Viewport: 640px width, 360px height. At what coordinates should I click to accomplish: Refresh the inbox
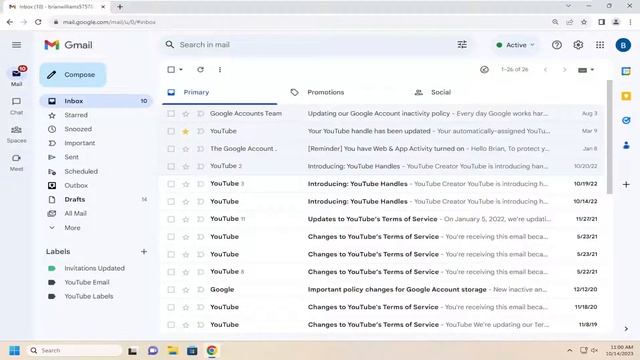[x=200, y=69]
